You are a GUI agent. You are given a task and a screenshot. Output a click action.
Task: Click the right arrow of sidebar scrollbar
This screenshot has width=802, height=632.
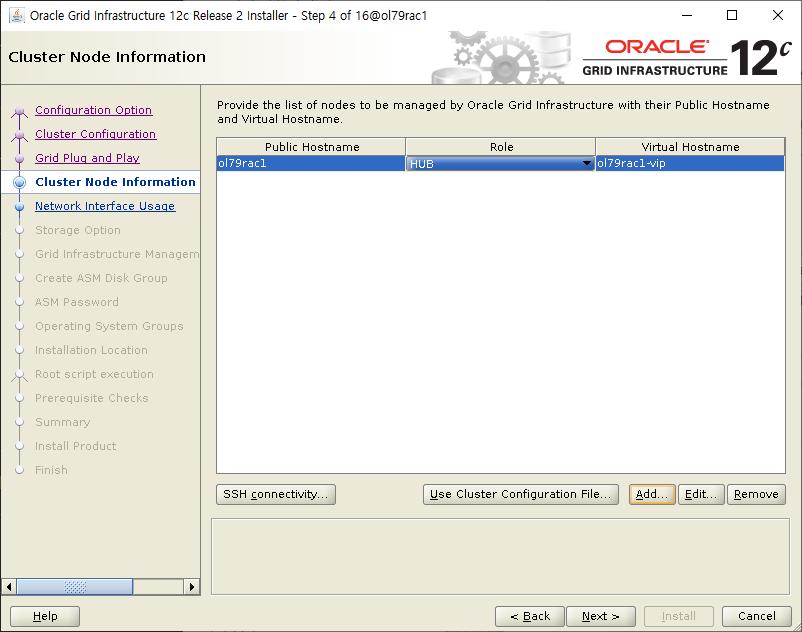click(192, 586)
